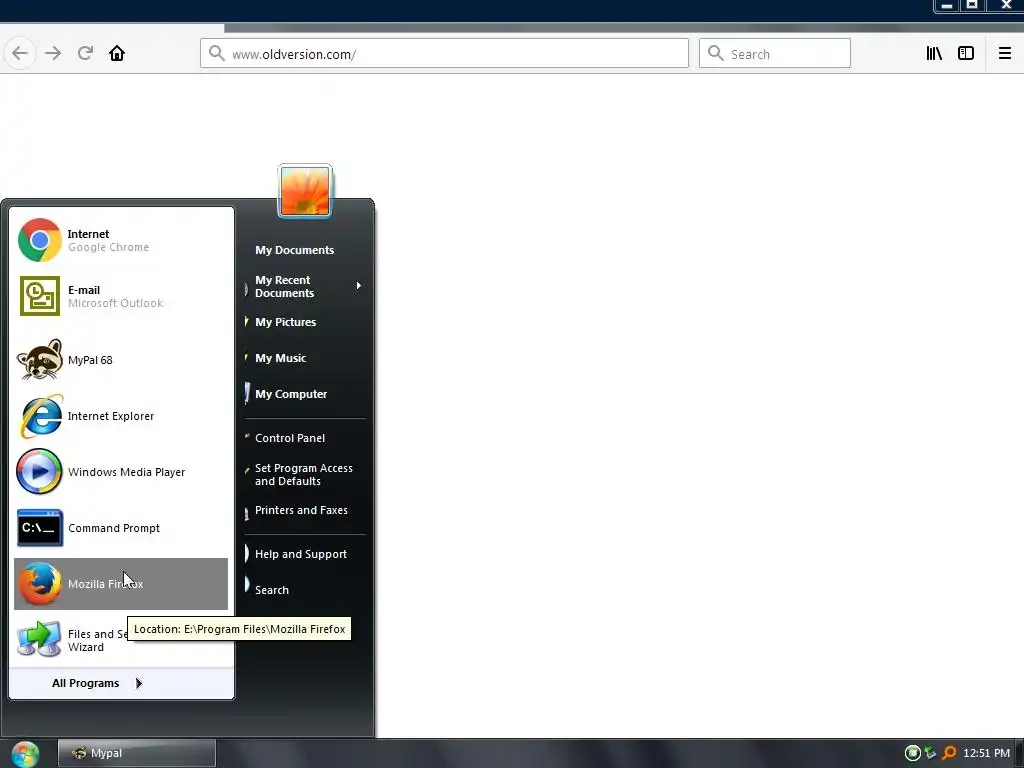Open Windows Media Player
Screen dimensions: 1024x768
click(121, 472)
